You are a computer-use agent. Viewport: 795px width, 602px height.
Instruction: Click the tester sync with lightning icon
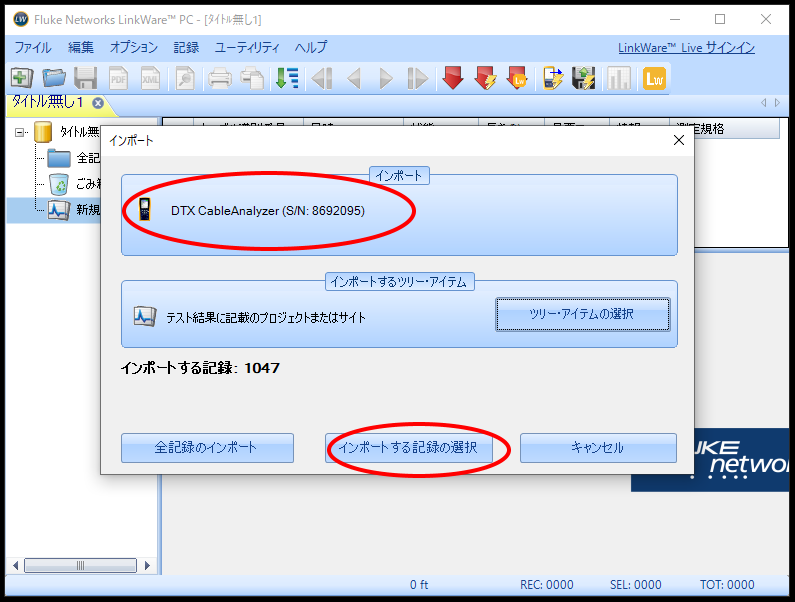[553, 78]
